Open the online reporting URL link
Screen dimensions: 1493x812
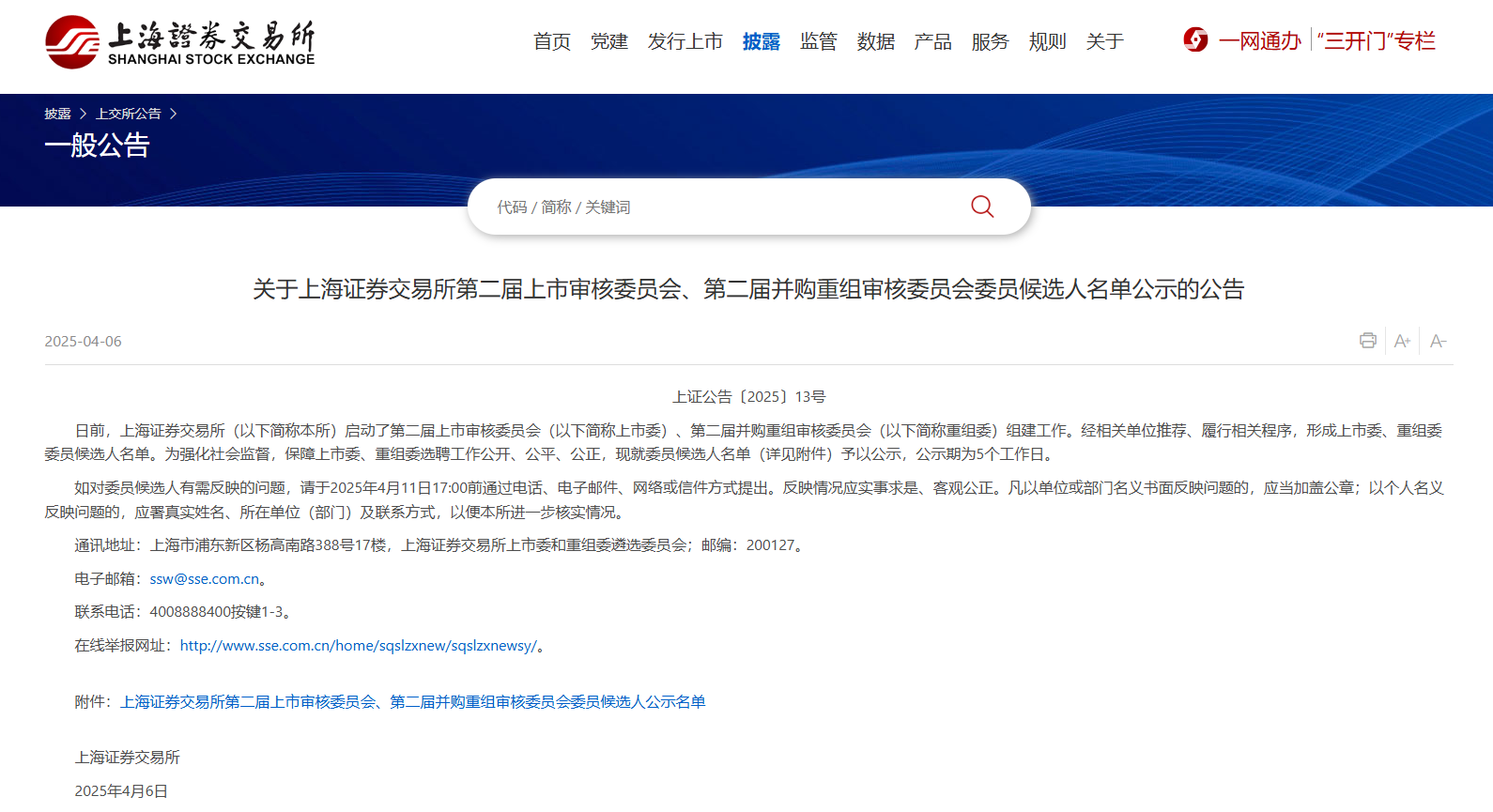coord(359,646)
